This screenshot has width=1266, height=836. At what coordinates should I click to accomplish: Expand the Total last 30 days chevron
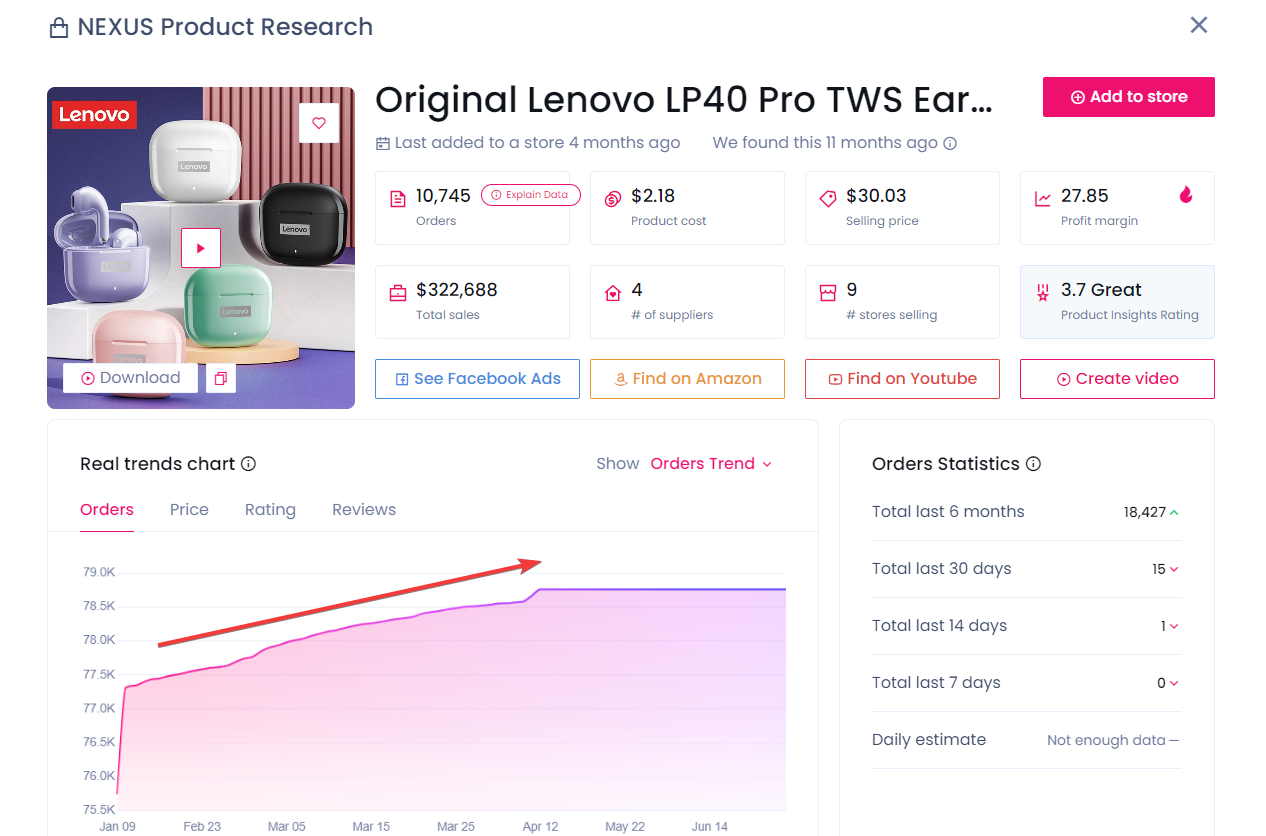[1174, 569]
